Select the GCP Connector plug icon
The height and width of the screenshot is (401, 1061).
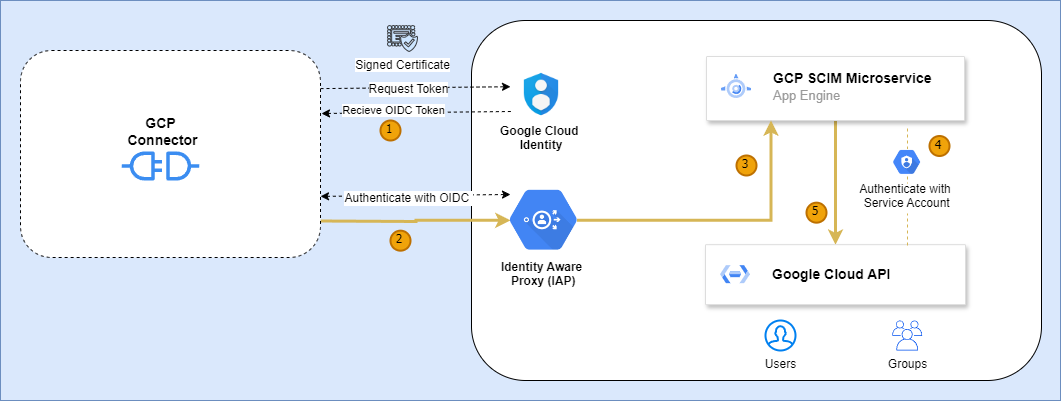[162, 166]
